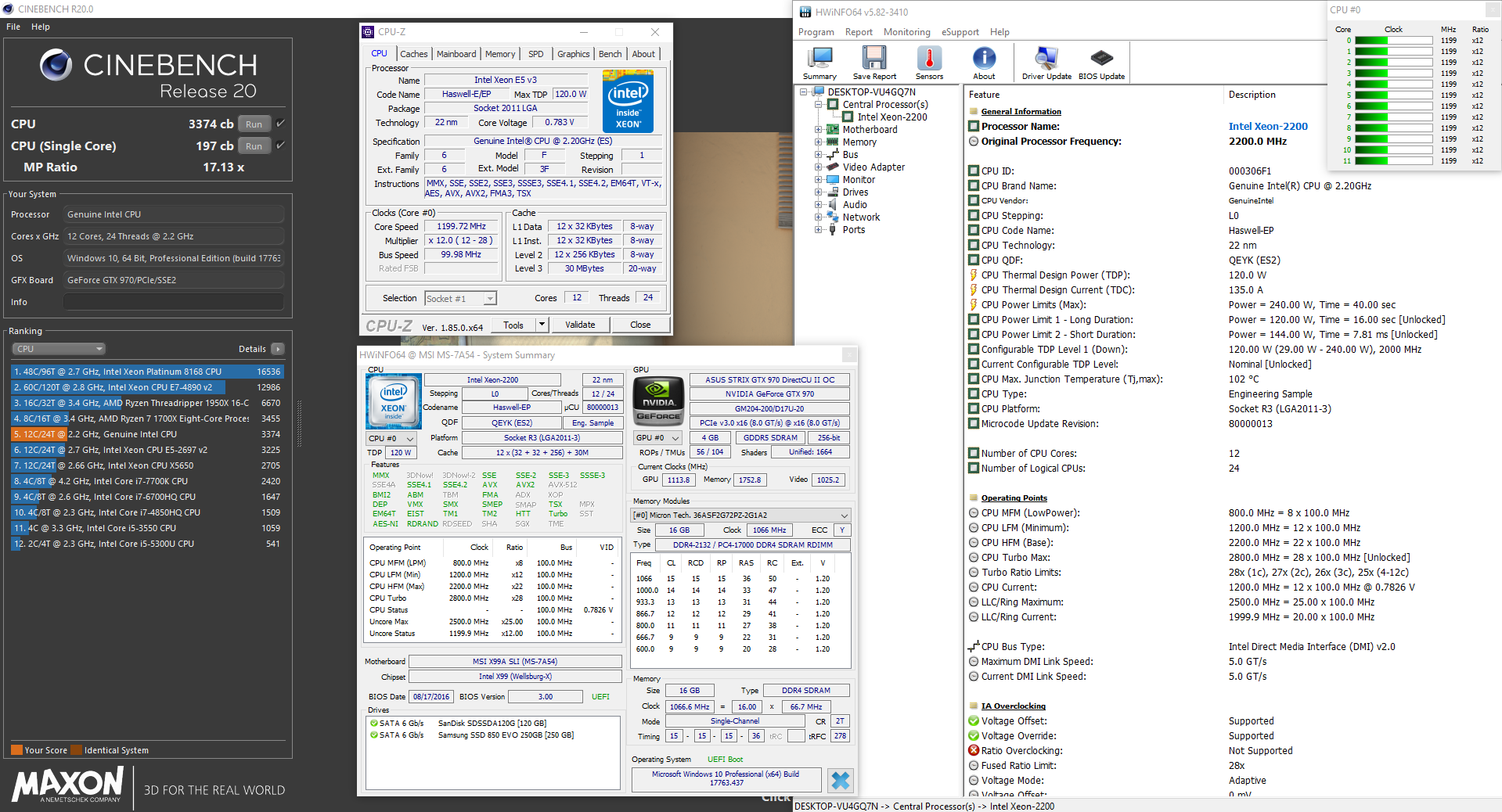The height and width of the screenshot is (812, 1502).
Task: Run the CPU (Single Core) benchmark
Action: (254, 146)
